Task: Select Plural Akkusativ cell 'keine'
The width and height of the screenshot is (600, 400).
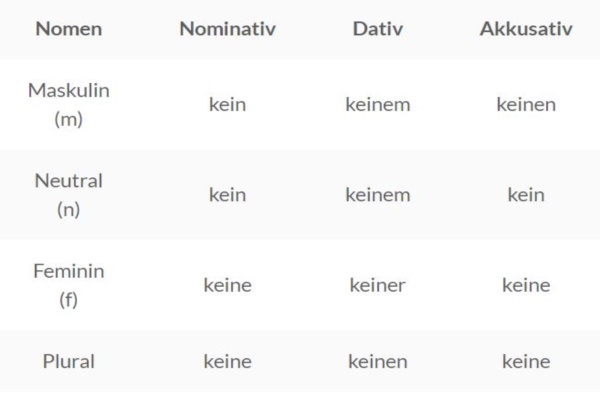Action: tap(526, 361)
